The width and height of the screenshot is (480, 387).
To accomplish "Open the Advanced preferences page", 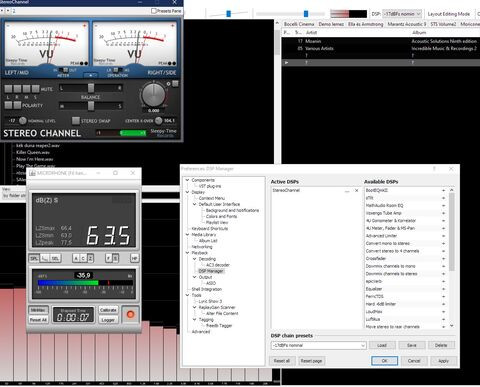I will point(201,332).
